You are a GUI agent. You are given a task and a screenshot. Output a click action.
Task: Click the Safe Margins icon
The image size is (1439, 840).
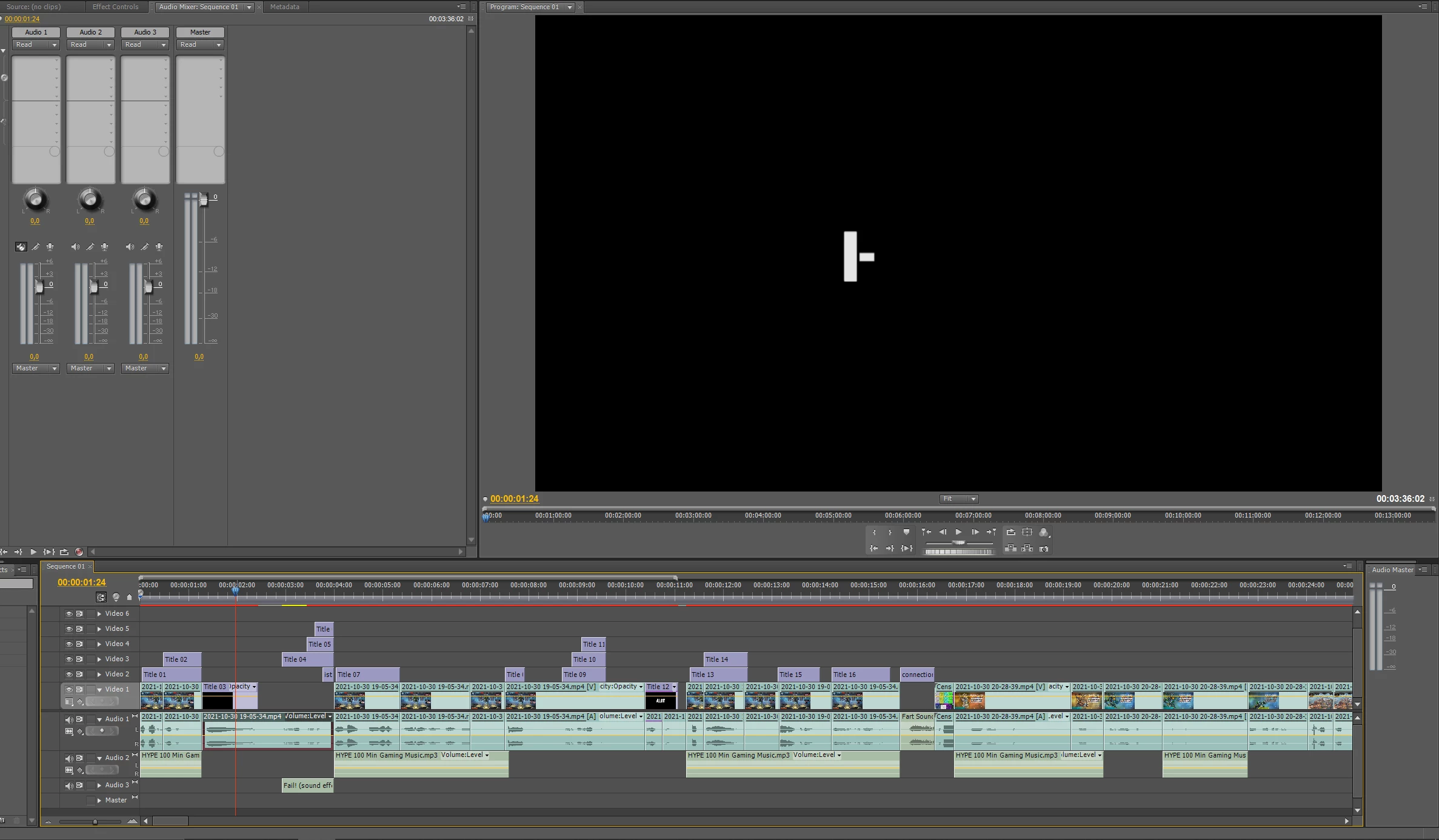(1027, 532)
